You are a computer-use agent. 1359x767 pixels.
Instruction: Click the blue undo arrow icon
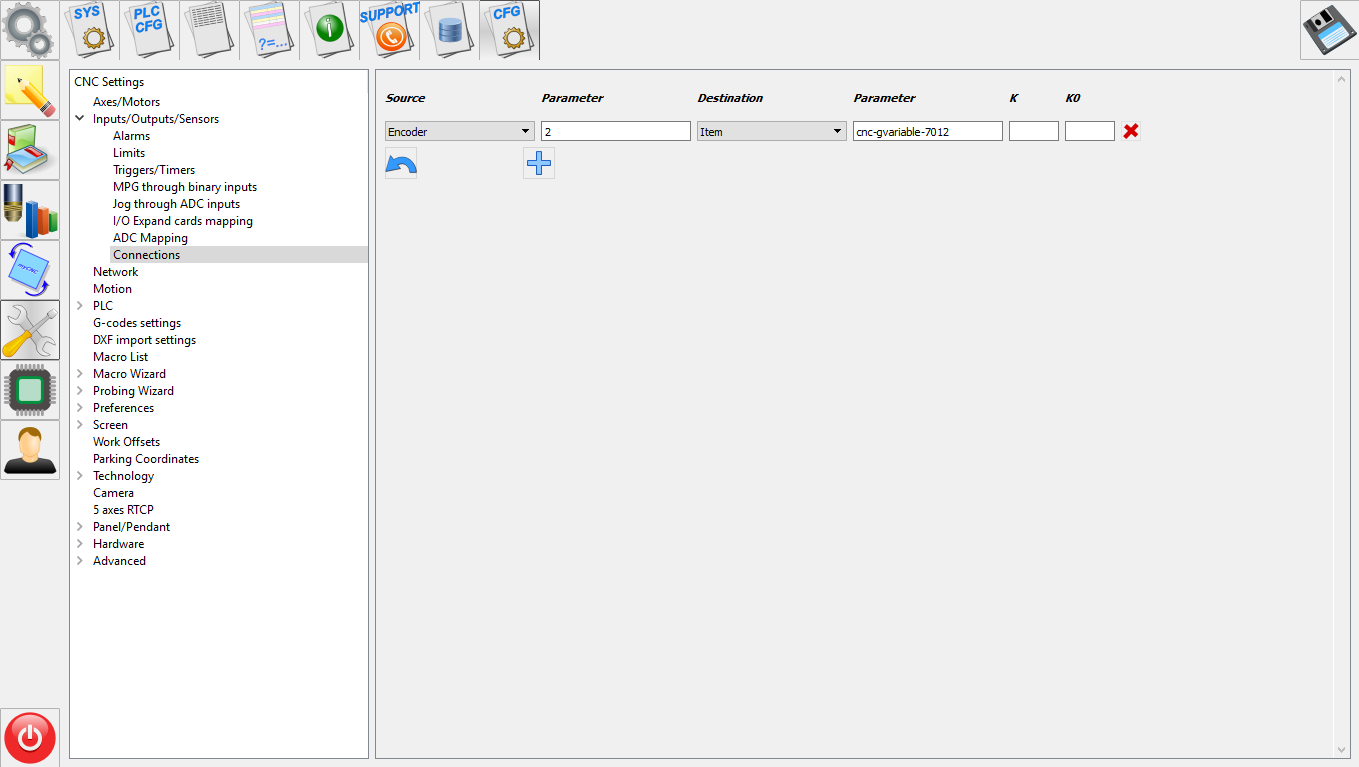tap(401, 163)
